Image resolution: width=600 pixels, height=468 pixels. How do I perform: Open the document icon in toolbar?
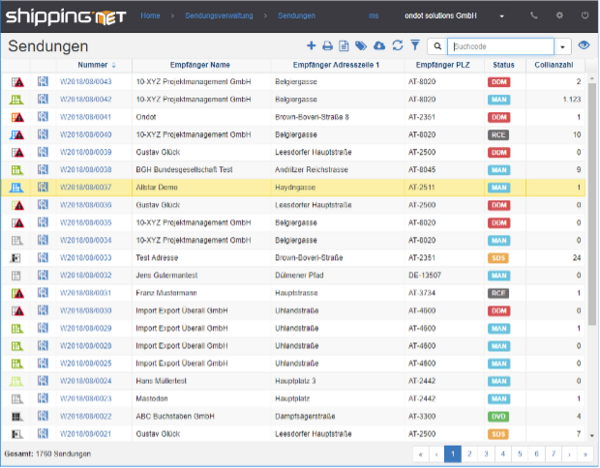click(344, 46)
